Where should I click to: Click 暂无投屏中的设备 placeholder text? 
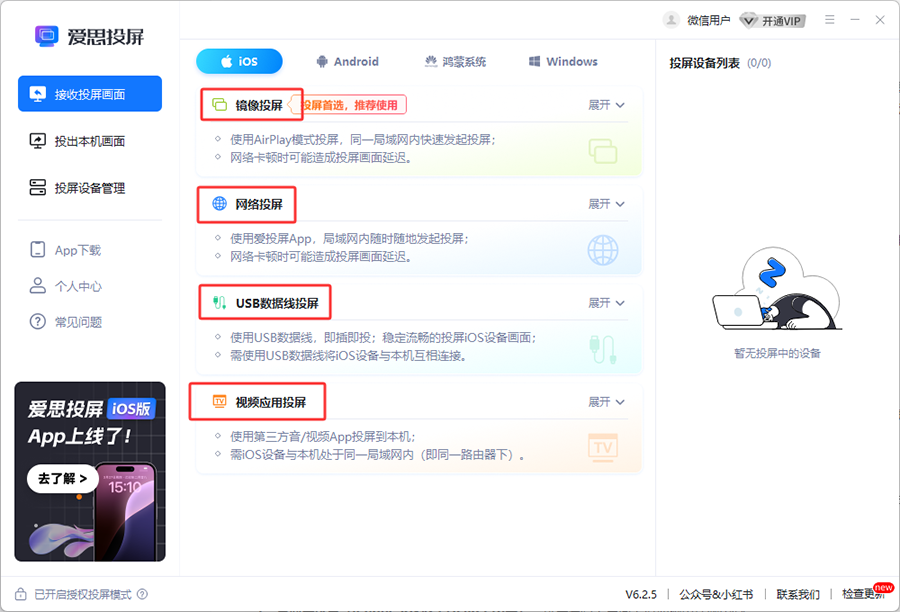(777, 353)
